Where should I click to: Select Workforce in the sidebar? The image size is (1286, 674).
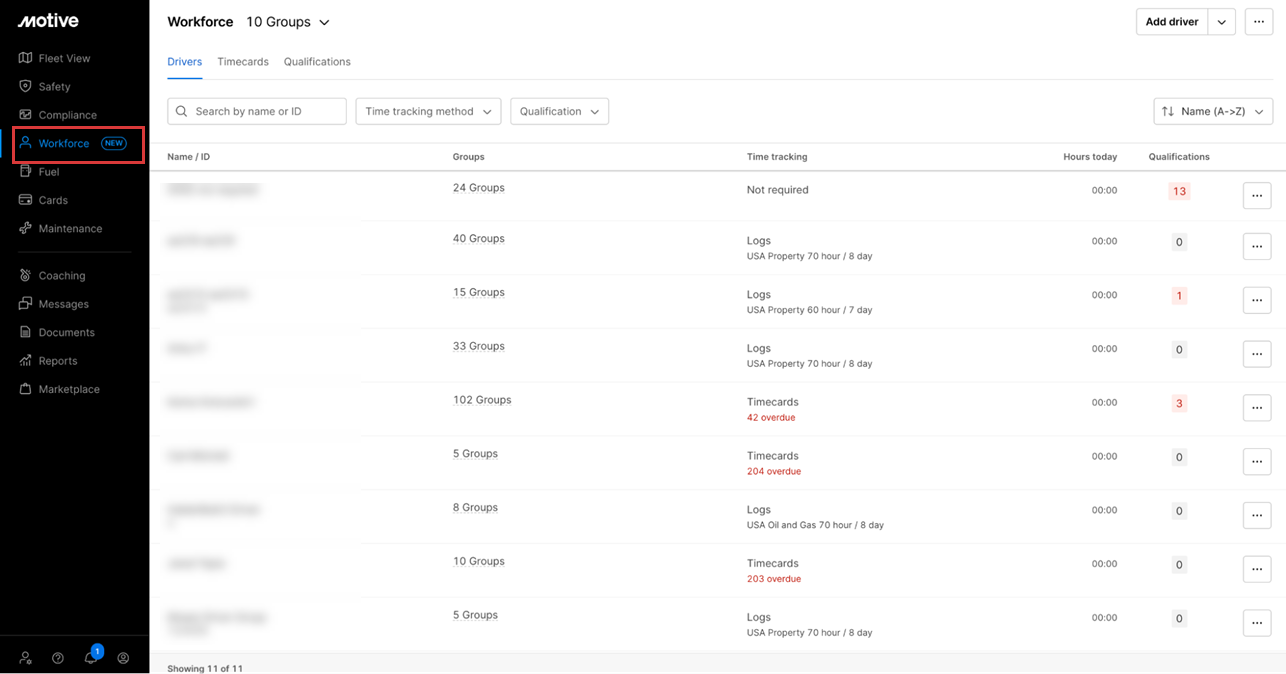coord(78,144)
